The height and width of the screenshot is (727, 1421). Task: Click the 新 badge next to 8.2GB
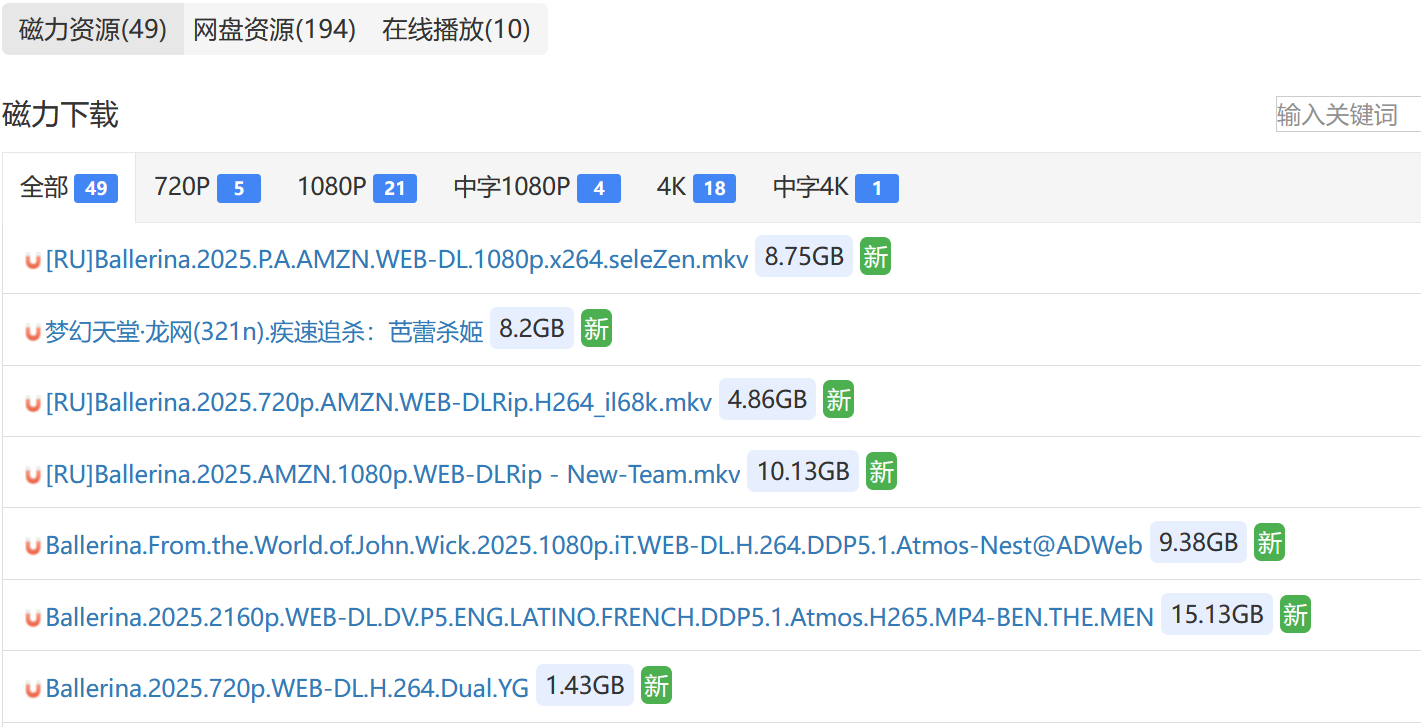tap(596, 329)
